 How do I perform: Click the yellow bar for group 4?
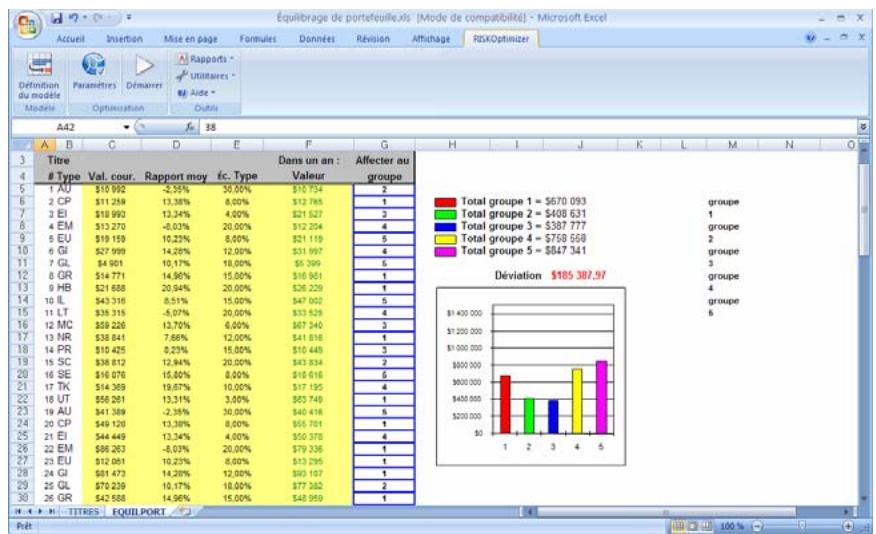(x=577, y=401)
